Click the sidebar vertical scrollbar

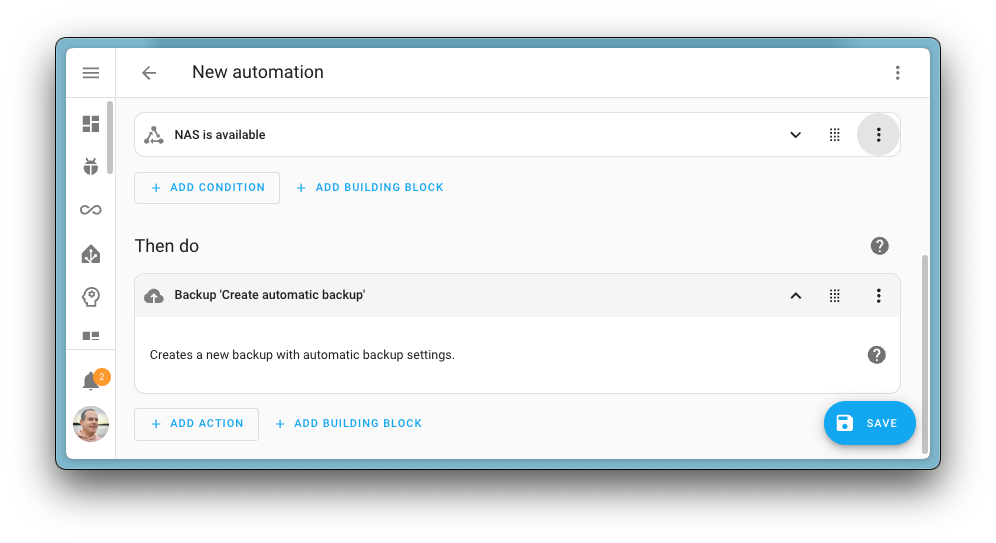pyautogui.click(x=110, y=137)
